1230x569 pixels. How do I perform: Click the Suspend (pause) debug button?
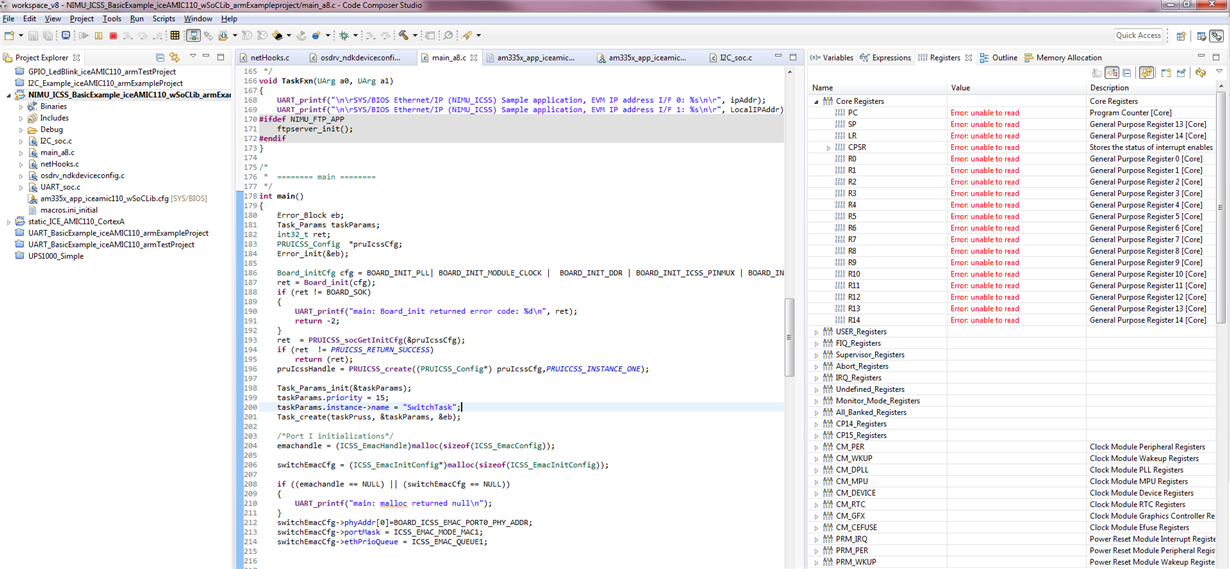point(99,36)
